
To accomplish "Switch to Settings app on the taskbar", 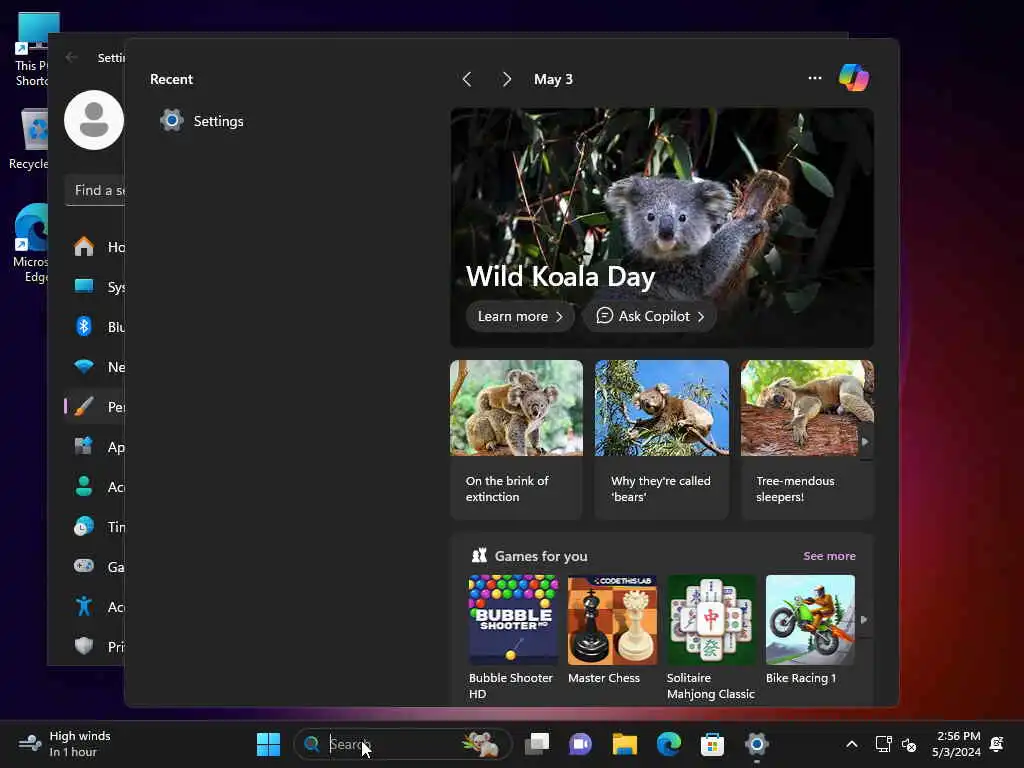I will click(756, 744).
